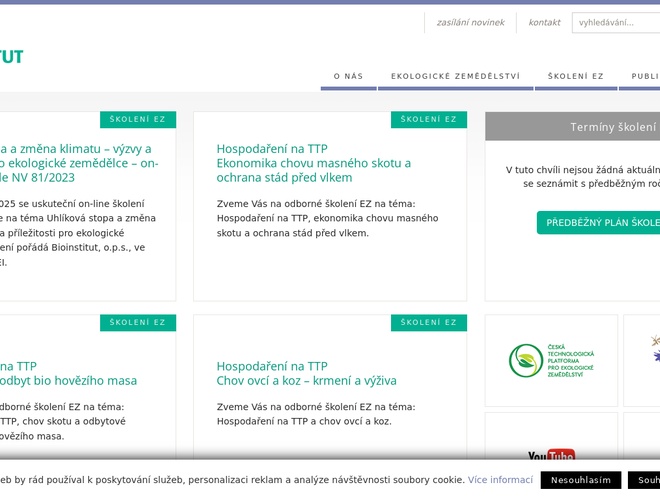Click ŠKOLENÍ EZ tag on climate change card
660x500 pixels.
tap(137, 120)
